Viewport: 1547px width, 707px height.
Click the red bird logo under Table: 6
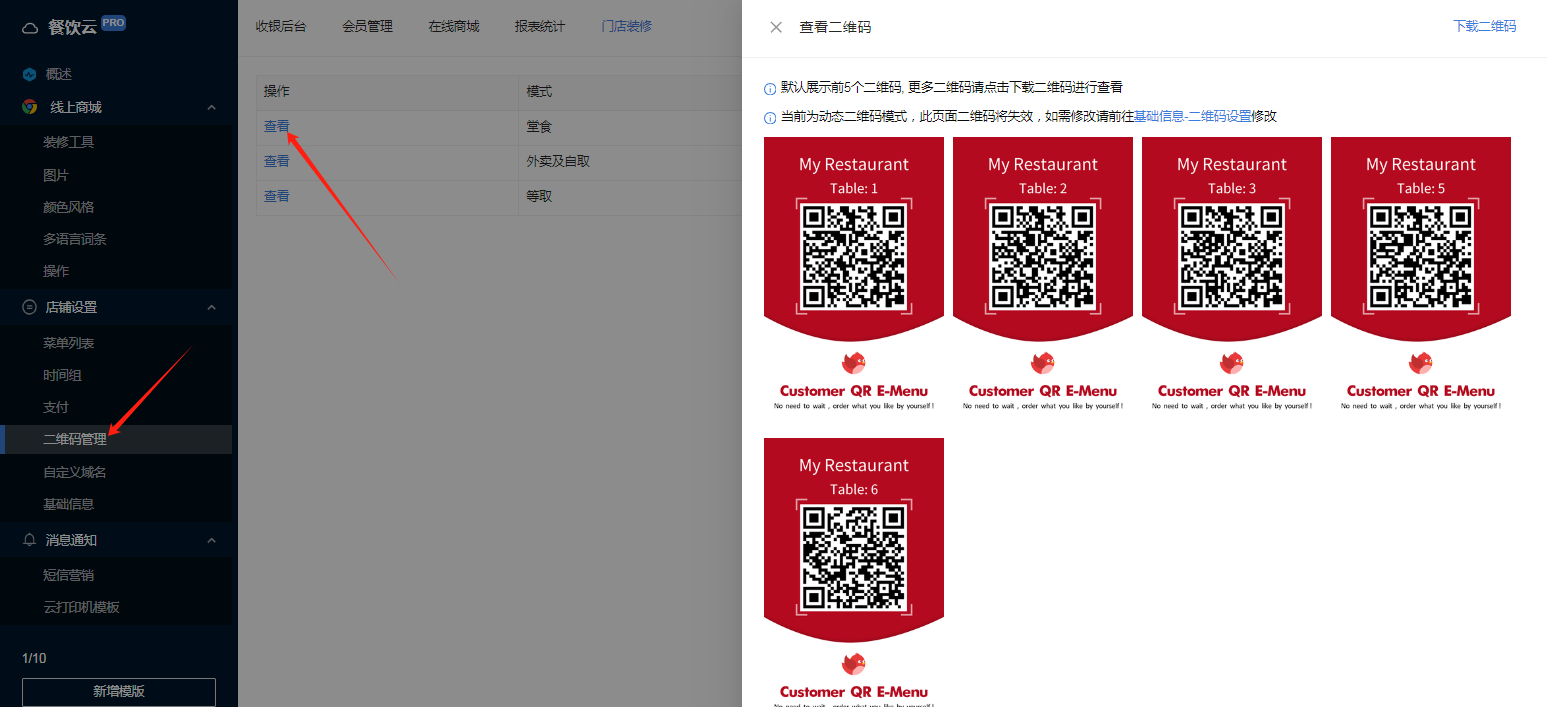(x=853, y=664)
